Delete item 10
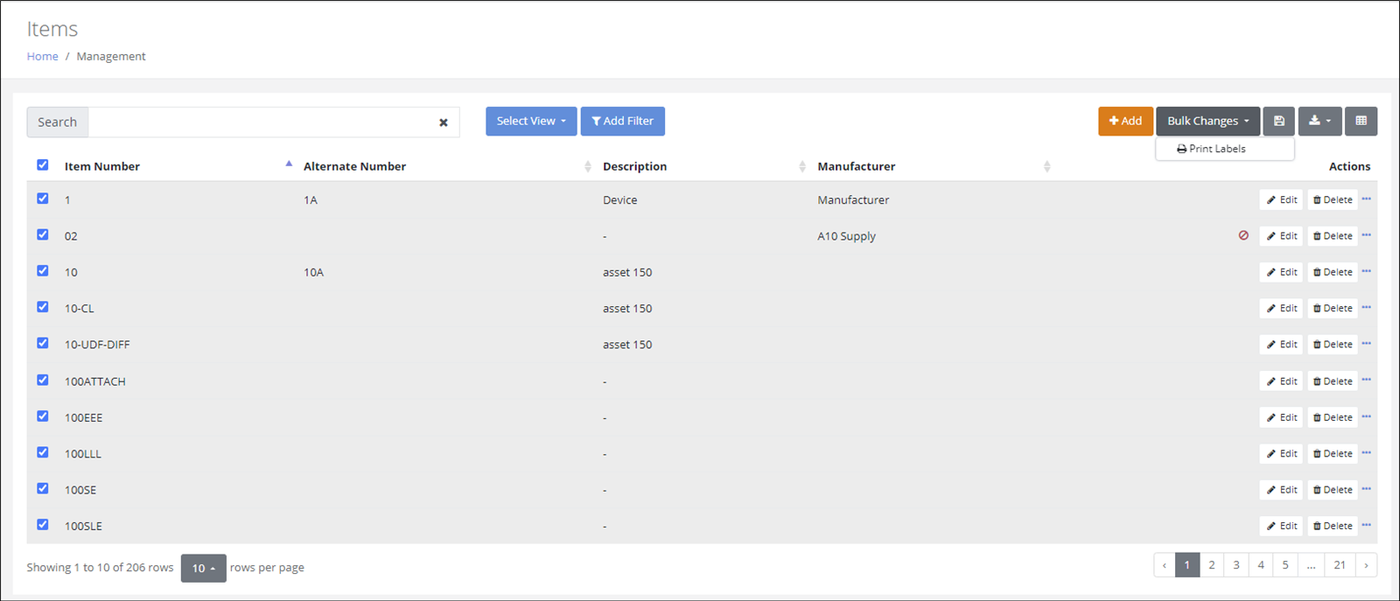Screen dimensions: 1400x601 coord(1332,272)
